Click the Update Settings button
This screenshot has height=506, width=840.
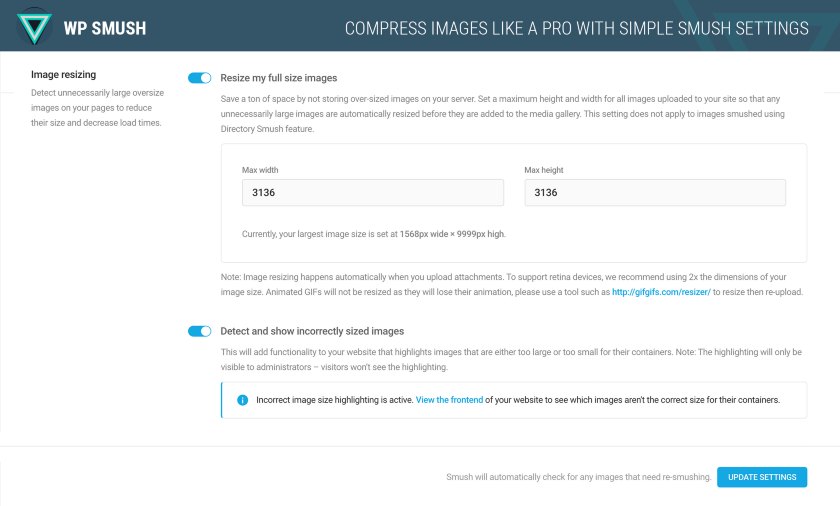pos(762,477)
